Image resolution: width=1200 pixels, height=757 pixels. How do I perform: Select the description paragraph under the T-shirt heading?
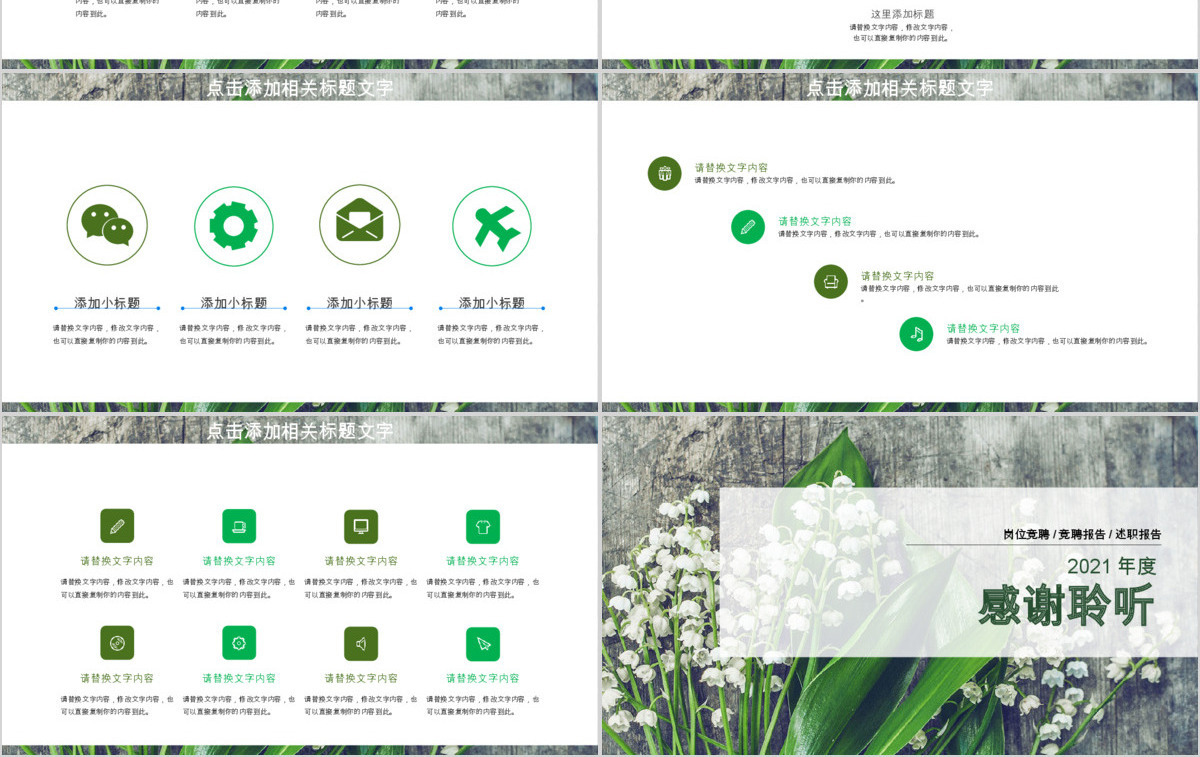(483, 588)
